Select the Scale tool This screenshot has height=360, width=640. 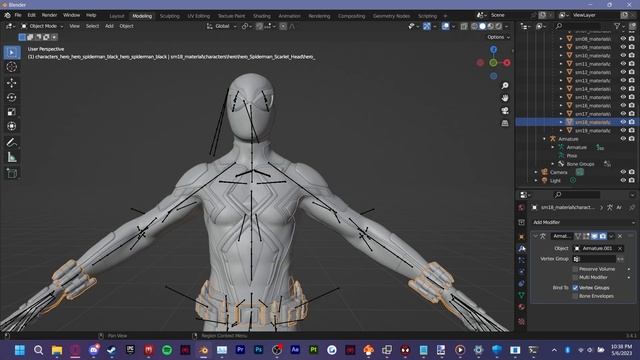click(x=11, y=112)
